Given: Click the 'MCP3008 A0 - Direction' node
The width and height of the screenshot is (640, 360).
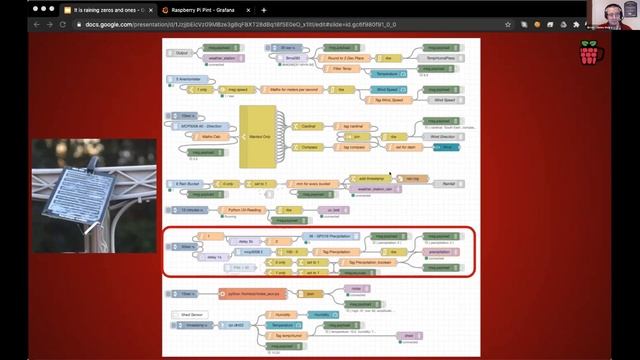Looking at the screenshot, I should [x=201, y=126].
